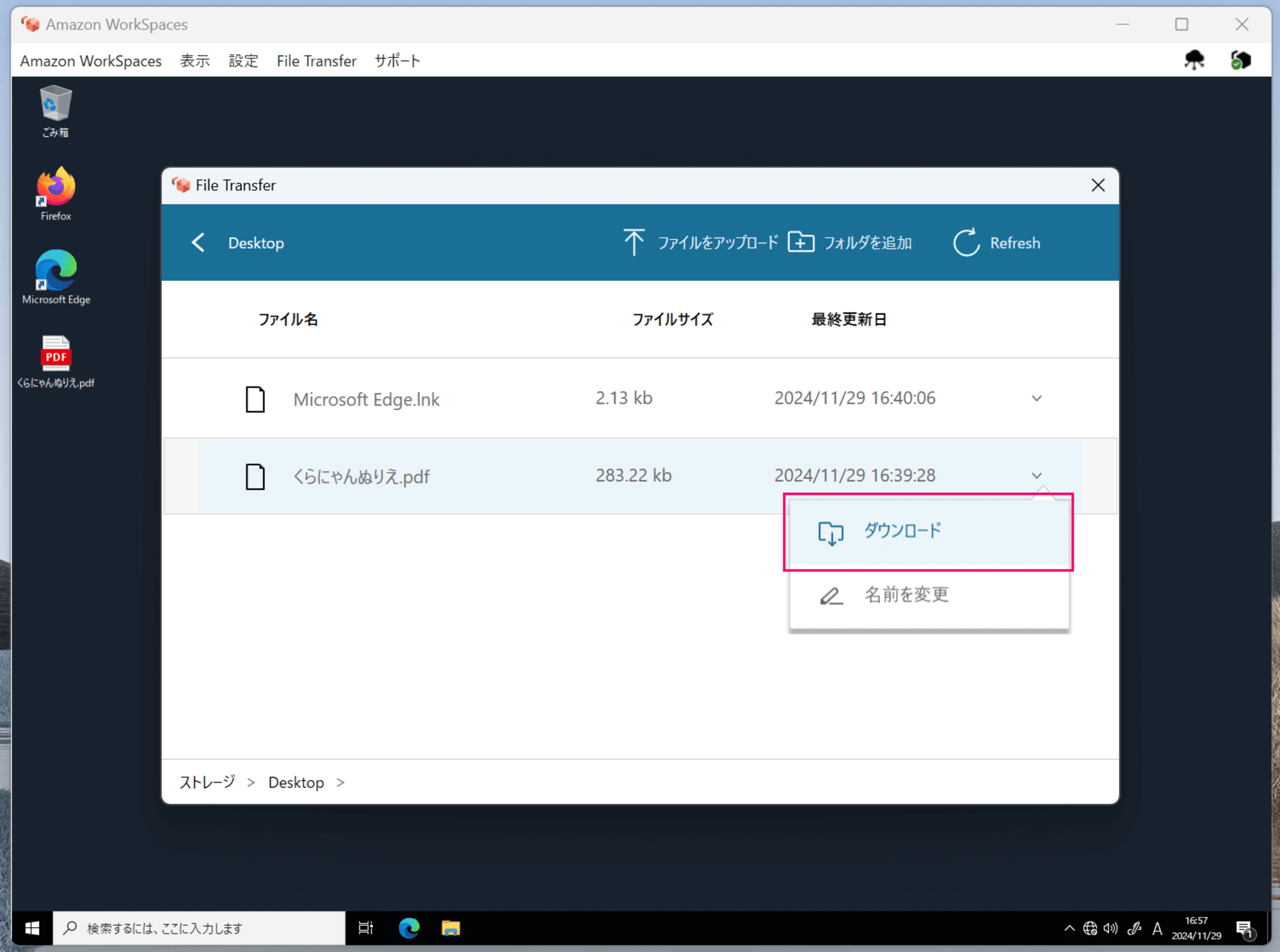Click フォルダを追加 button text
The image size is (1280, 952).
click(x=868, y=243)
